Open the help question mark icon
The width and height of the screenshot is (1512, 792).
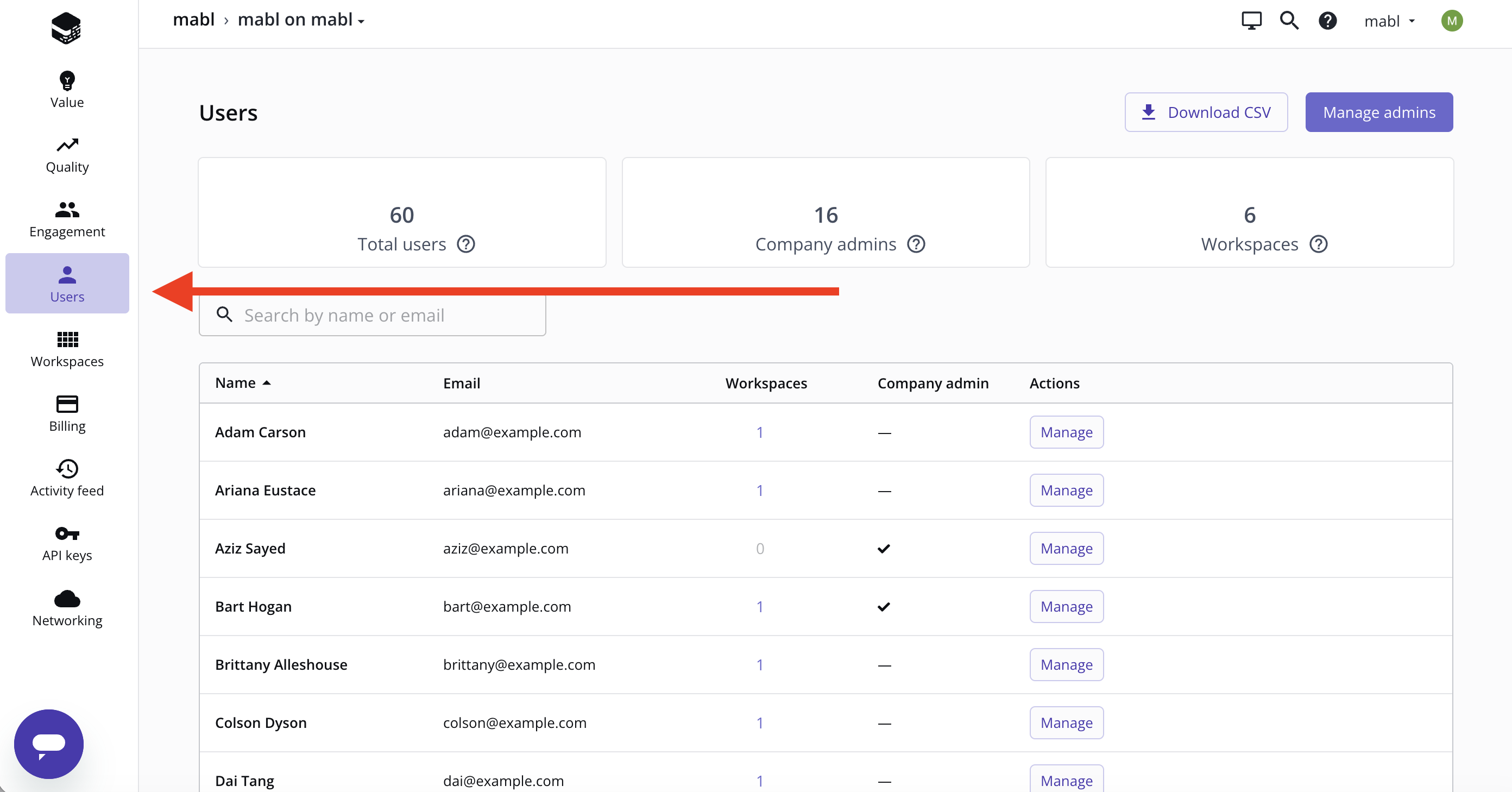click(1328, 21)
